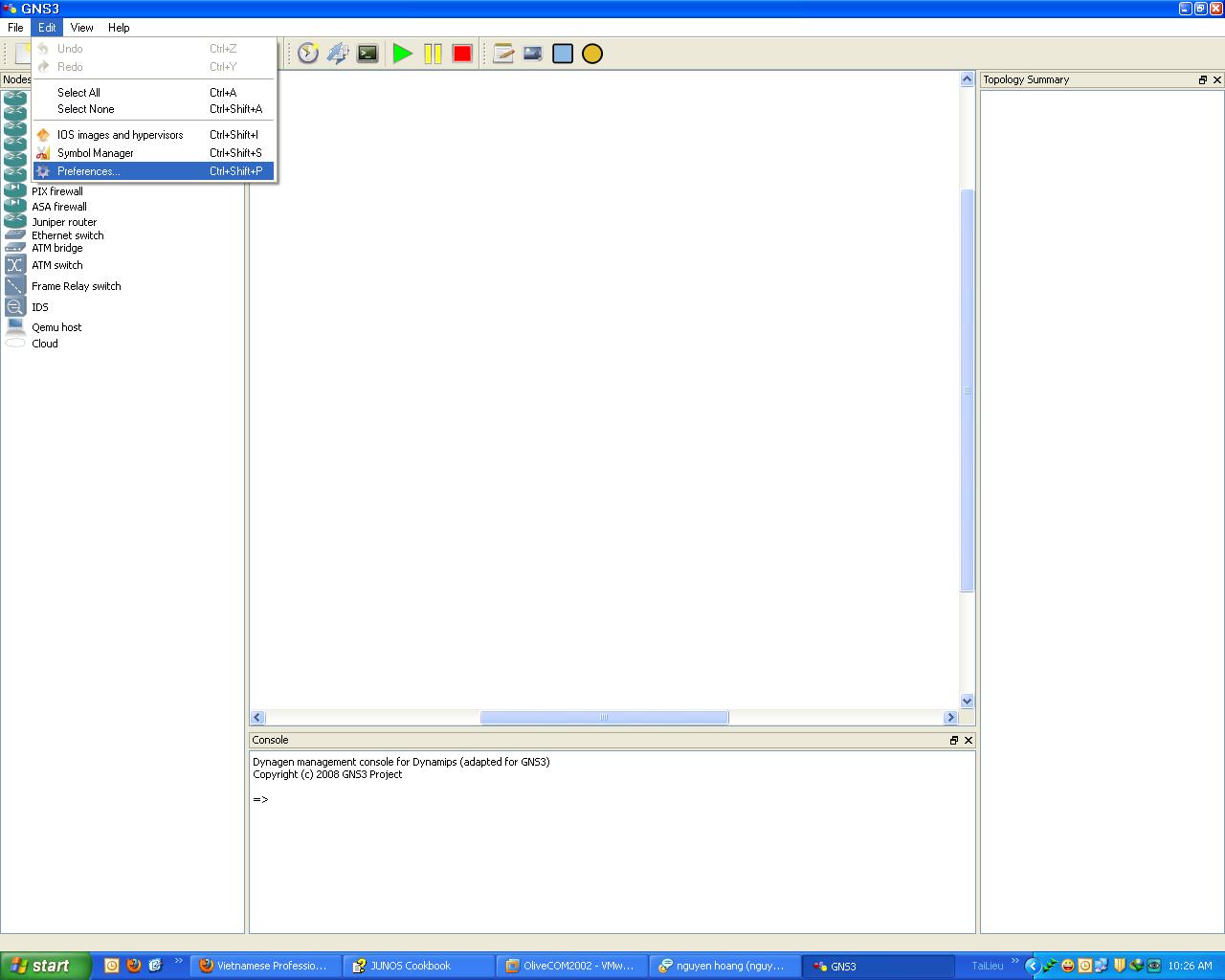Screen dimensions: 1225x980
Task: Select the PIX firewall node
Action: (x=57, y=191)
